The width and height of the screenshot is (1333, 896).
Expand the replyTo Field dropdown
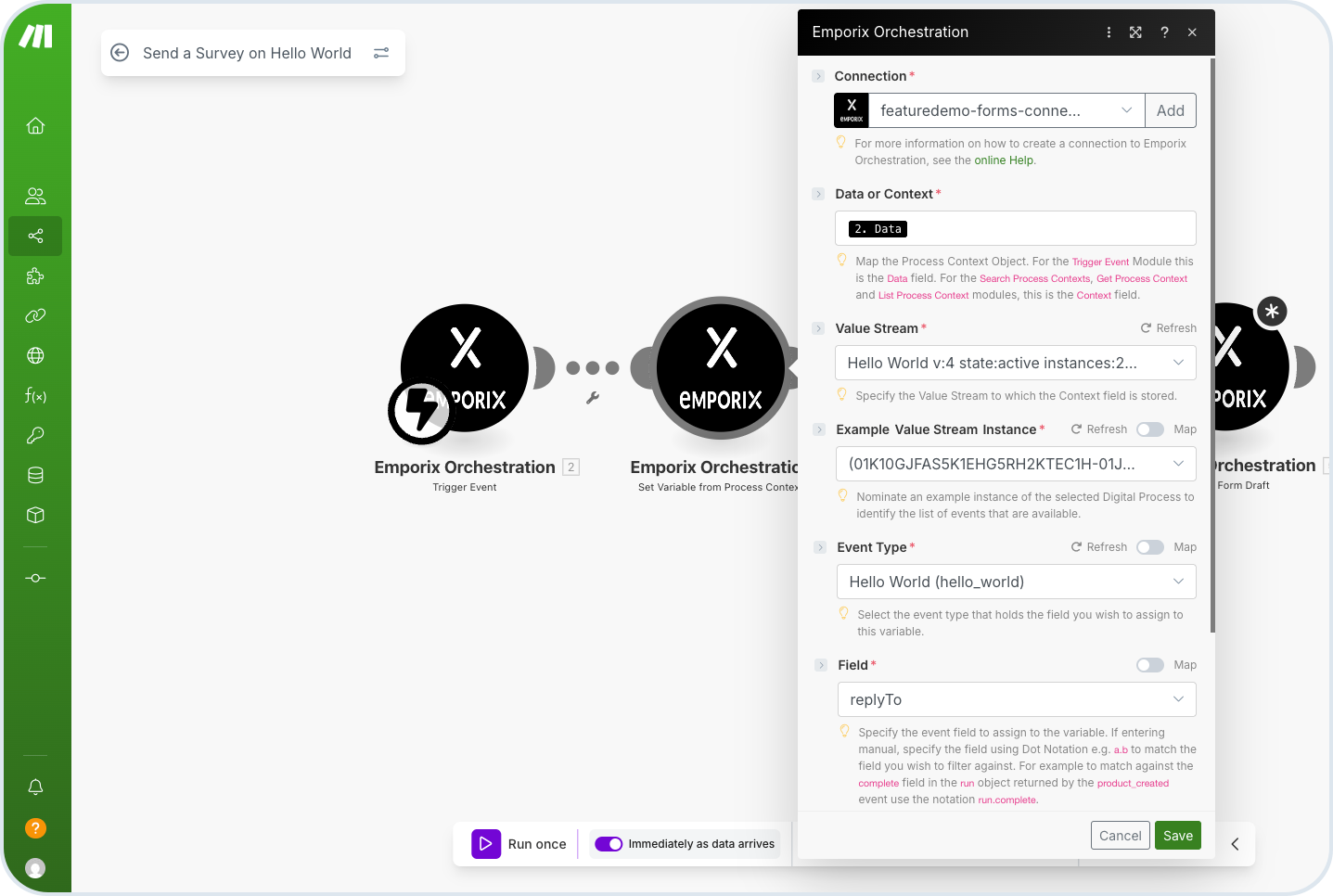pyautogui.click(x=1016, y=699)
